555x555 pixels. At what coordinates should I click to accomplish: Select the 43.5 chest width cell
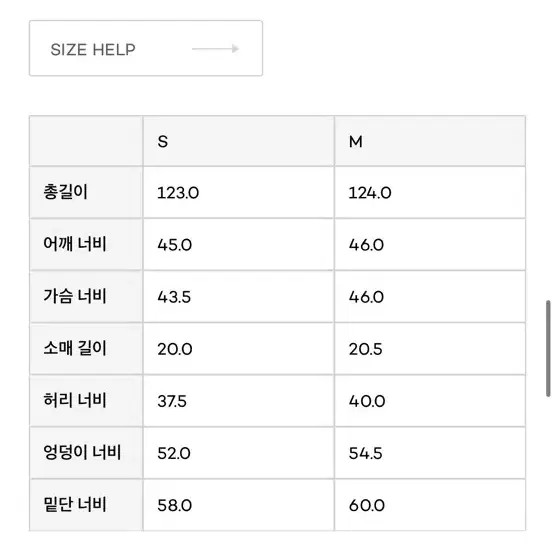point(239,296)
